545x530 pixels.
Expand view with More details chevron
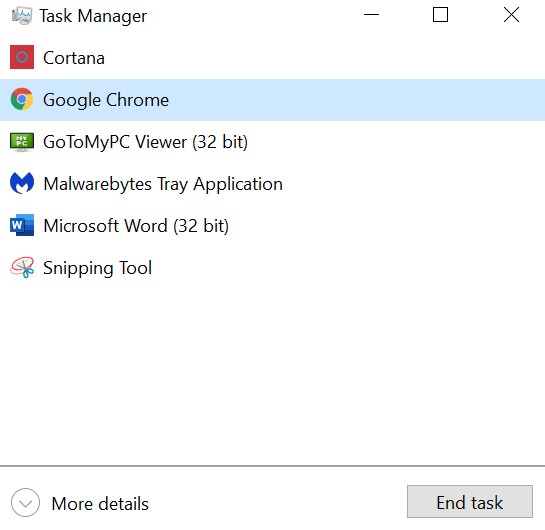coord(25,503)
